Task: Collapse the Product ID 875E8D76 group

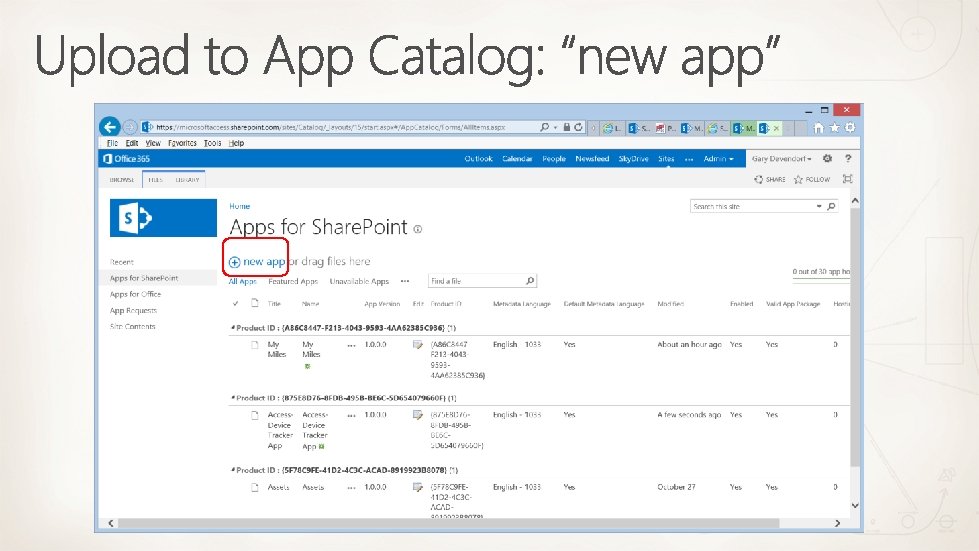Action: tap(233, 398)
